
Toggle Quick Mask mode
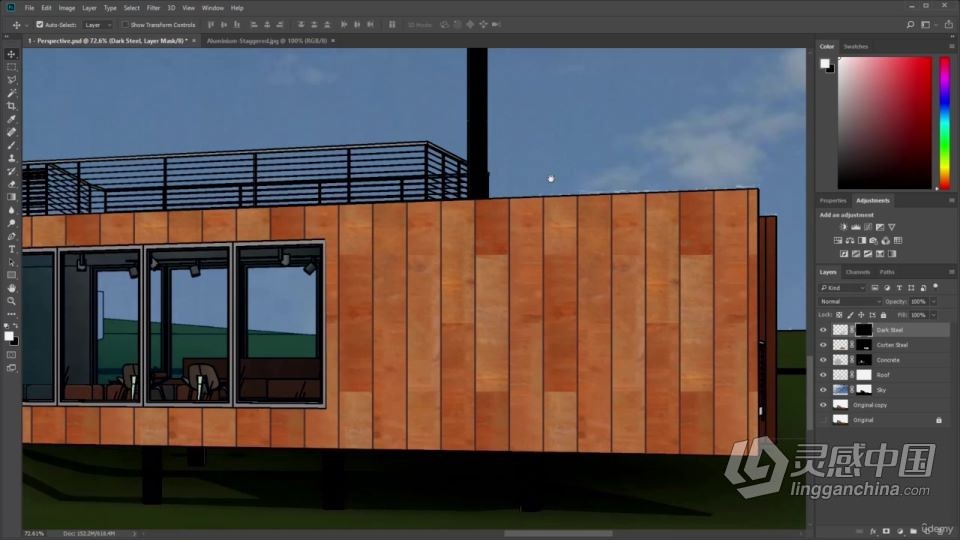point(11,355)
